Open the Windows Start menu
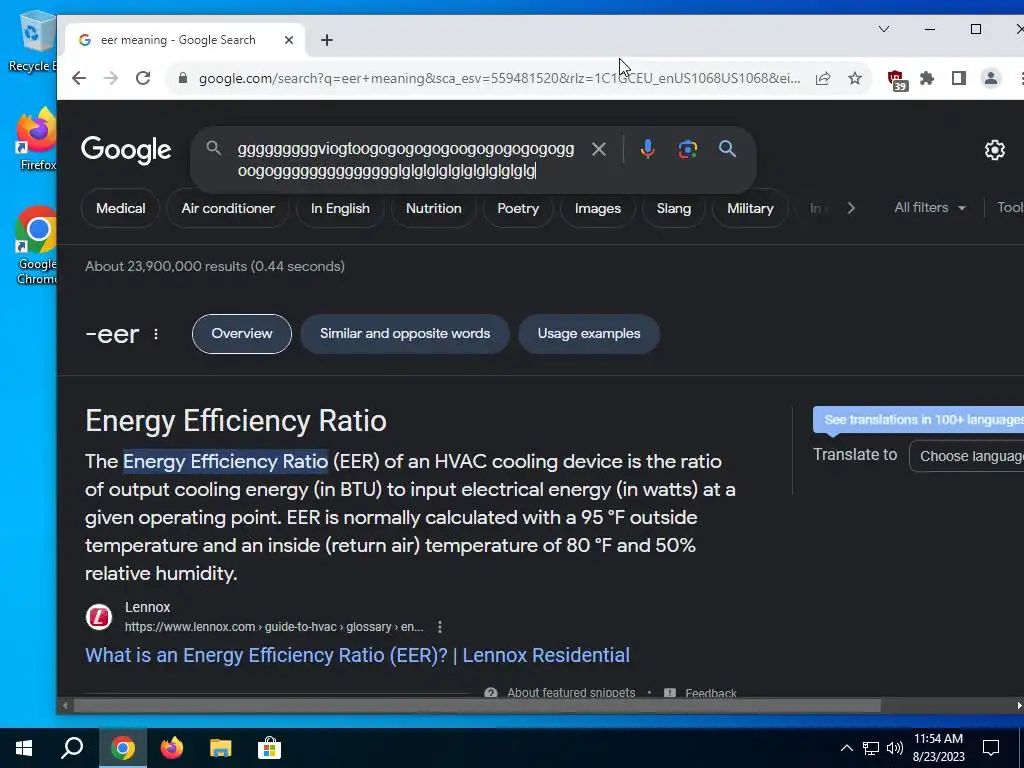Image resolution: width=1024 pixels, height=768 pixels. point(24,748)
